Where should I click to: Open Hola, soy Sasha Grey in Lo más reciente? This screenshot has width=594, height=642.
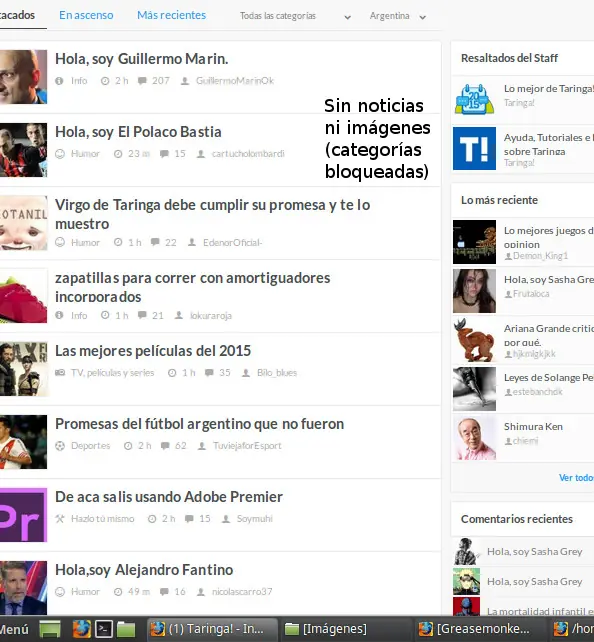pyautogui.click(x=549, y=280)
